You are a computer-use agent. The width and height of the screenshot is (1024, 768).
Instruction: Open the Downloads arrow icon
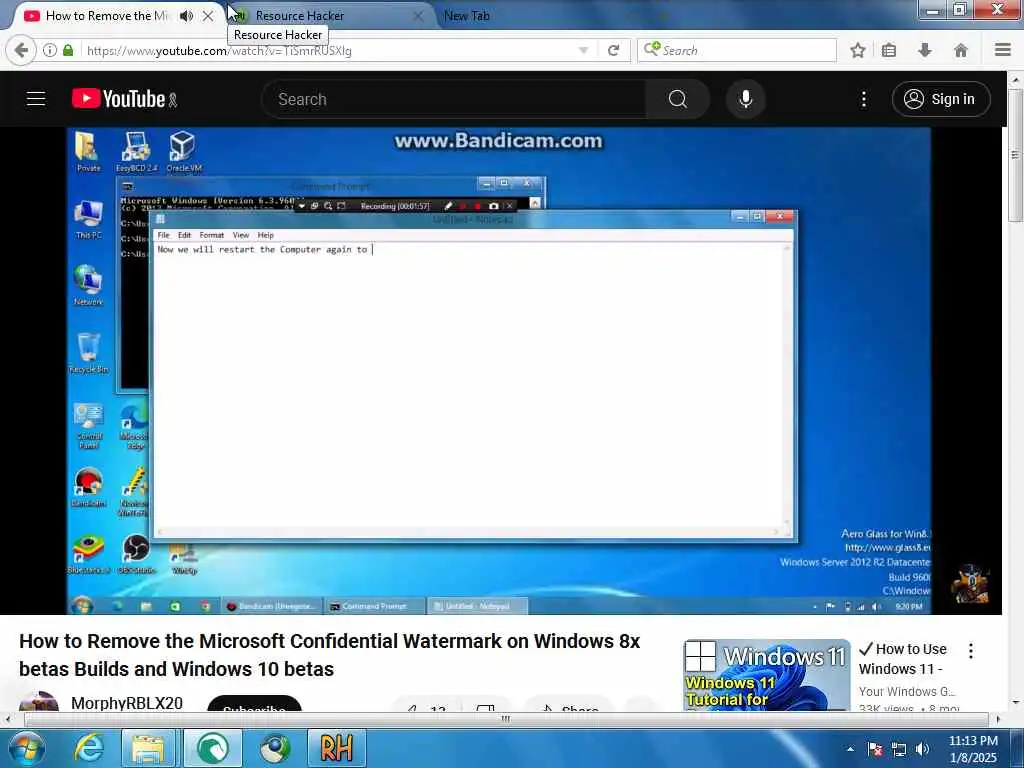[924, 50]
